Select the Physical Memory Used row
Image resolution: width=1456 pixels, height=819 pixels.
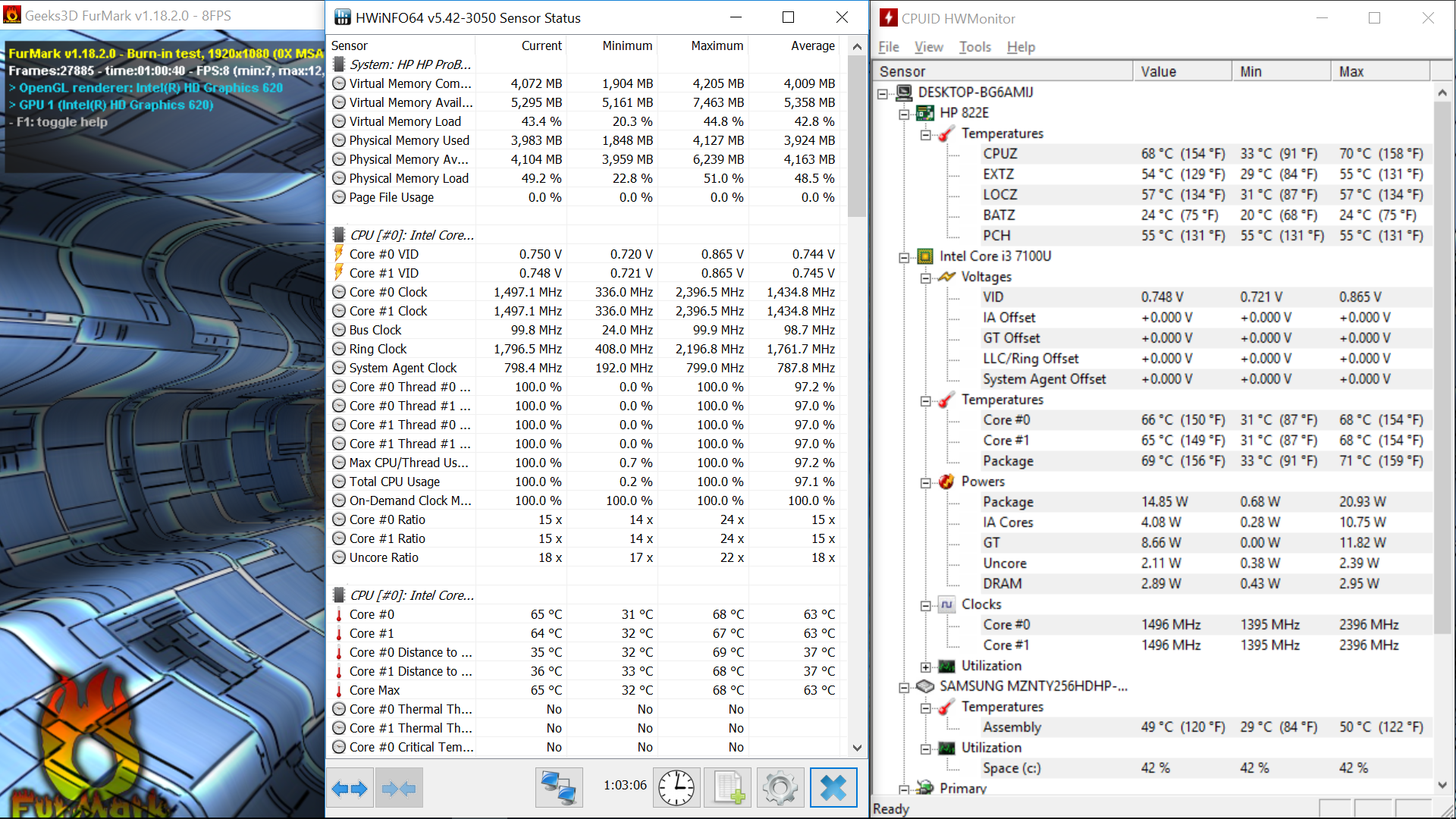pos(586,140)
